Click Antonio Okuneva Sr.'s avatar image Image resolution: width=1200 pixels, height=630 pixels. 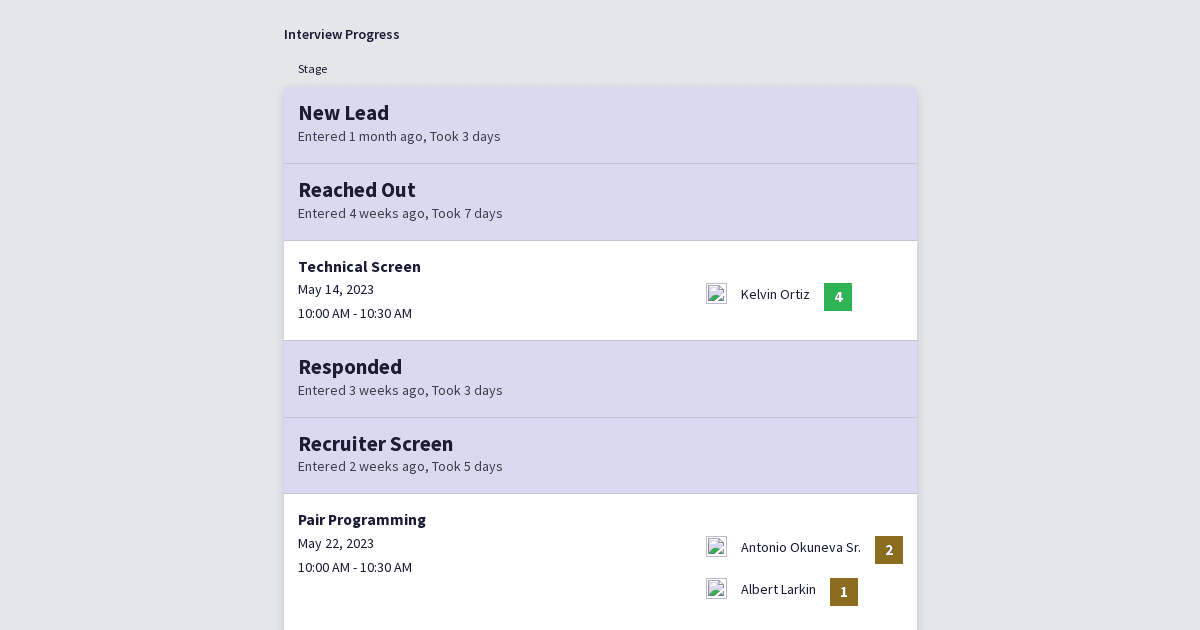click(x=716, y=546)
